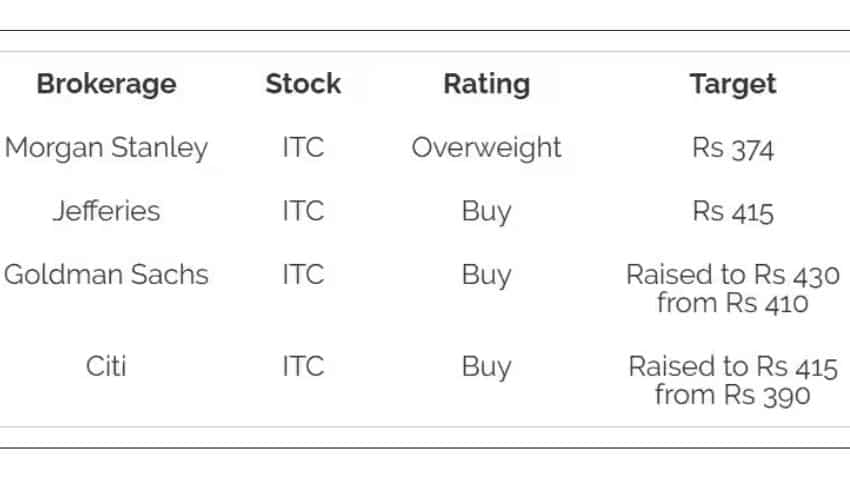Click Buy rating in Citi row
Screen dimensions: 850x478
point(486,366)
